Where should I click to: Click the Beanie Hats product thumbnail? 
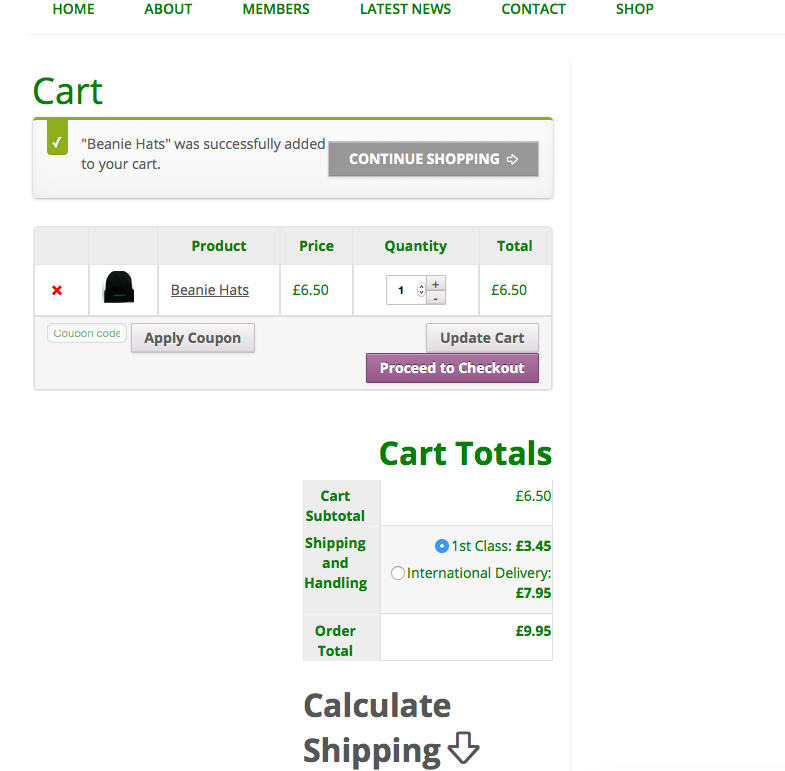tap(118, 289)
